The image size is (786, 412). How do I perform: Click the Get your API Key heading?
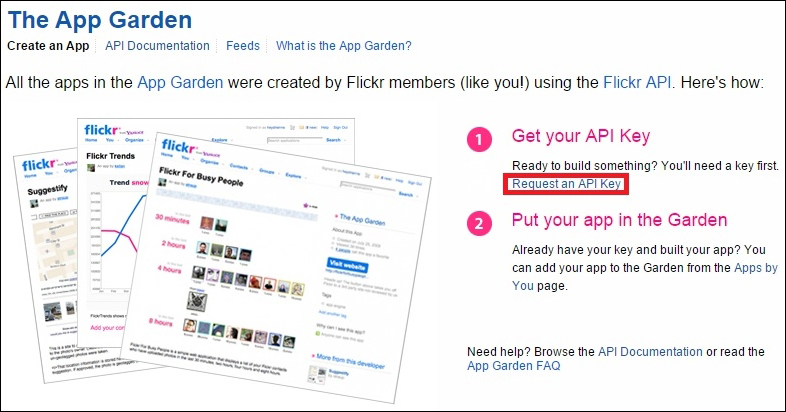(581, 136)
